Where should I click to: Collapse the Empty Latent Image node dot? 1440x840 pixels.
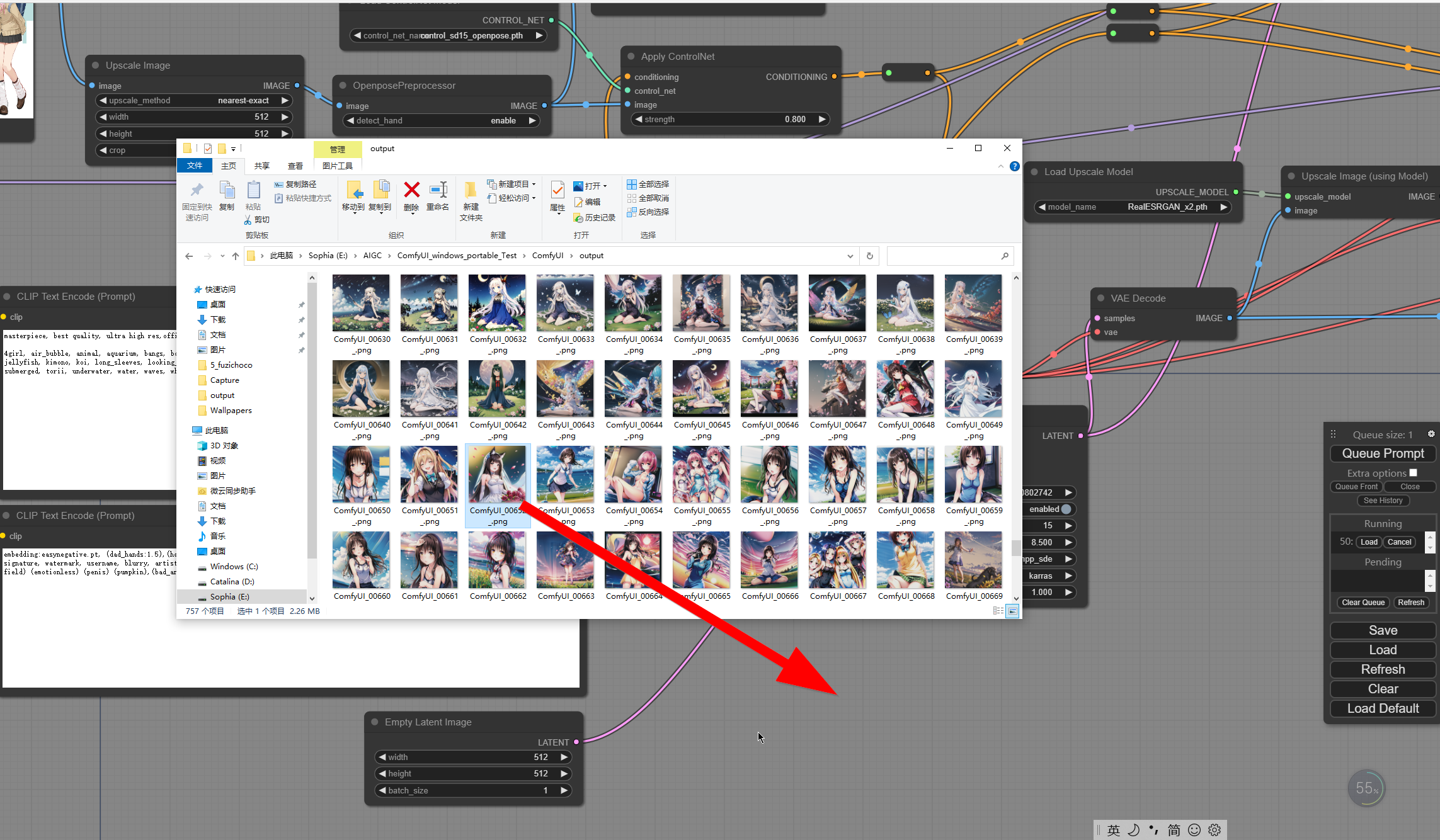click(375, 722)
